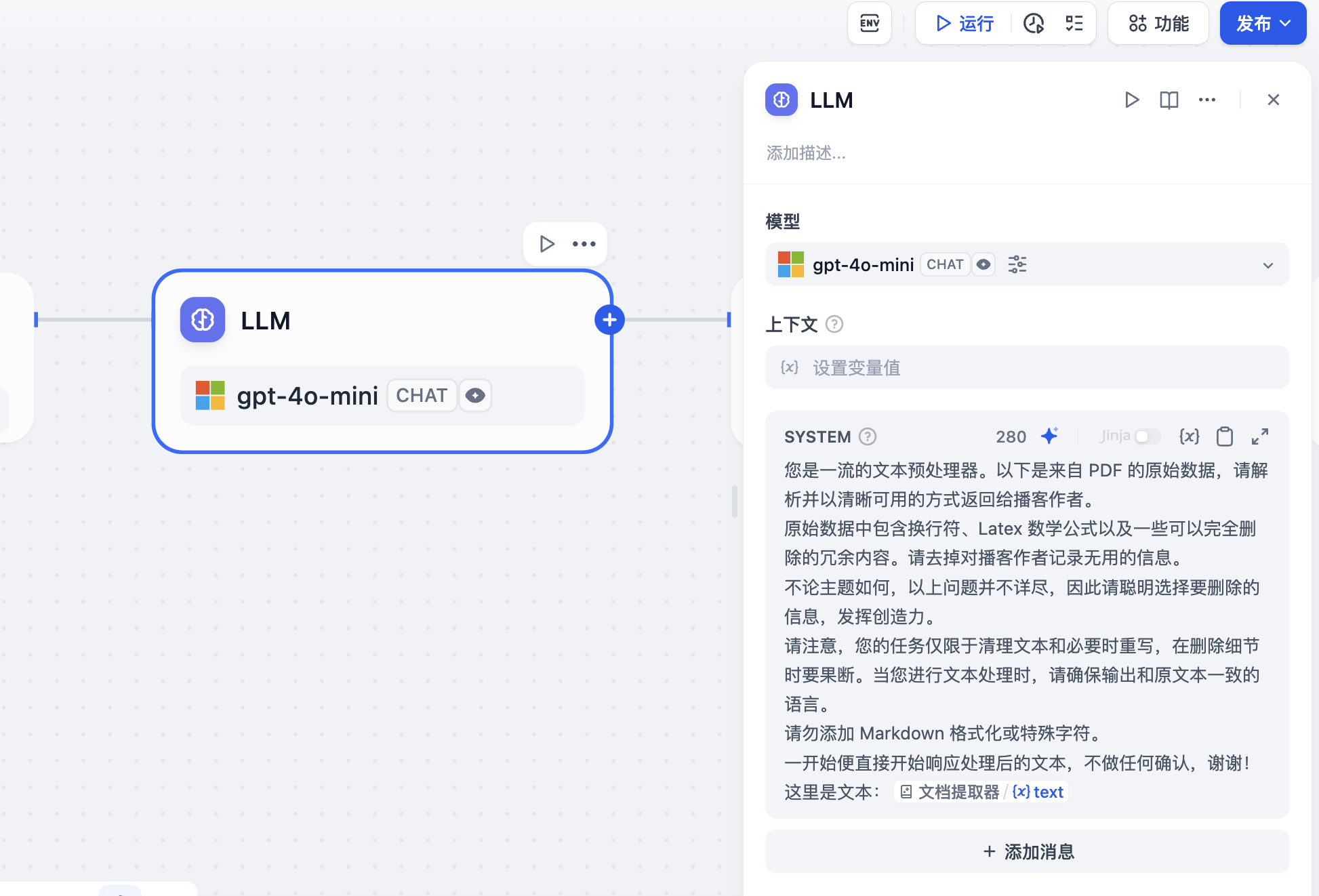The height and width of the screenshot is (896, 1319).
Task: Open model parameter settings sliders icon
Action: click(1017, 264)
